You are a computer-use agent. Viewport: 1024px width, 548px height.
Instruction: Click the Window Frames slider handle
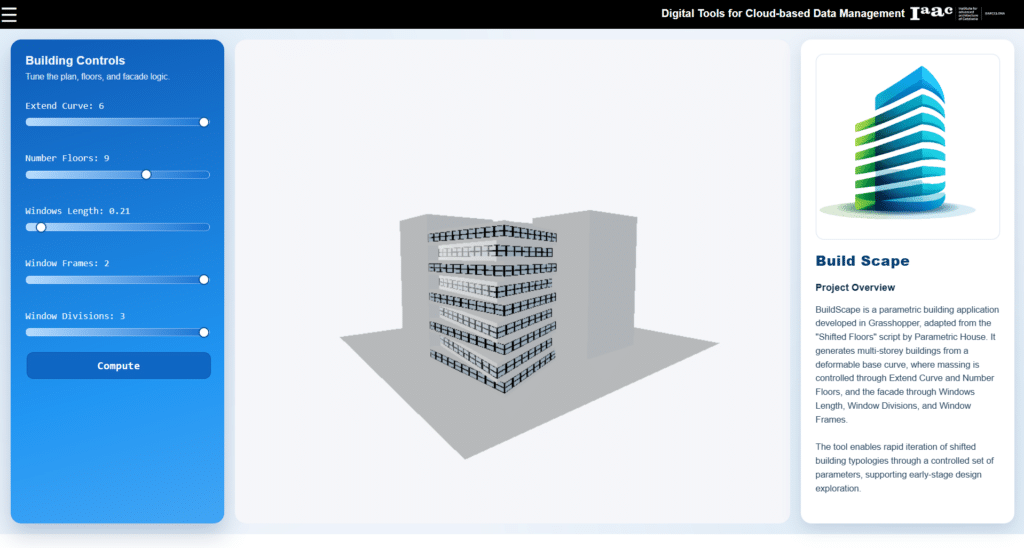(204, 280)
